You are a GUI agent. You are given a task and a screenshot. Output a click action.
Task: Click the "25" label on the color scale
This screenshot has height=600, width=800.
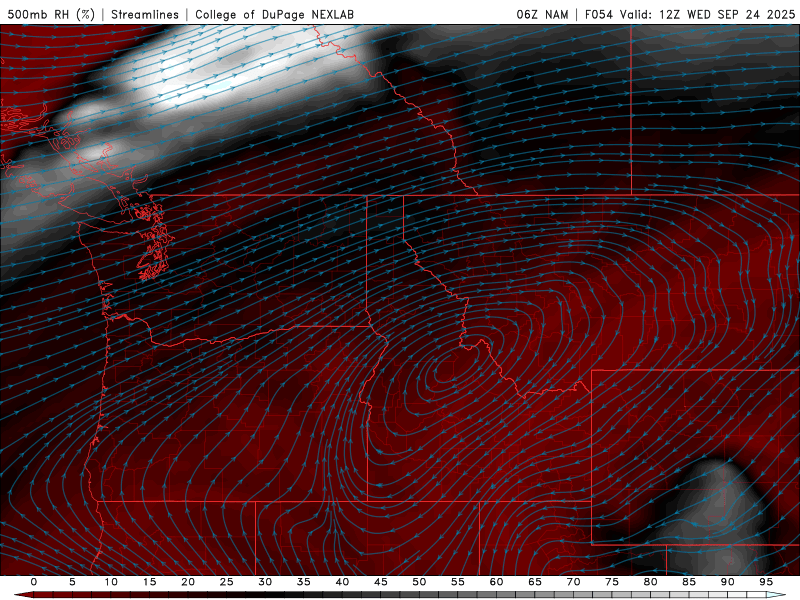tap(227, 582)
